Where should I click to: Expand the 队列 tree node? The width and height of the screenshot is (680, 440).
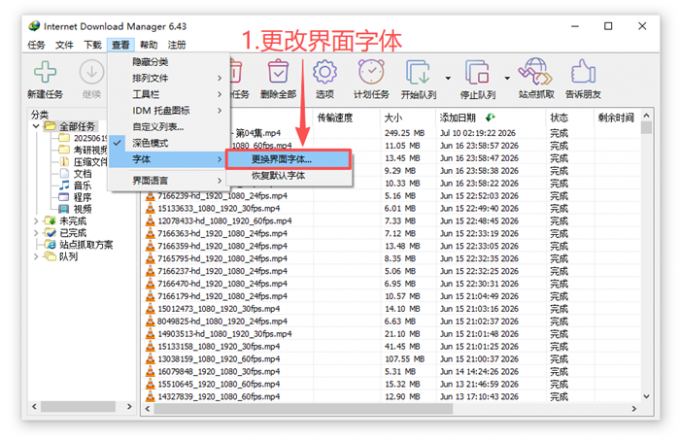[36, 257]
